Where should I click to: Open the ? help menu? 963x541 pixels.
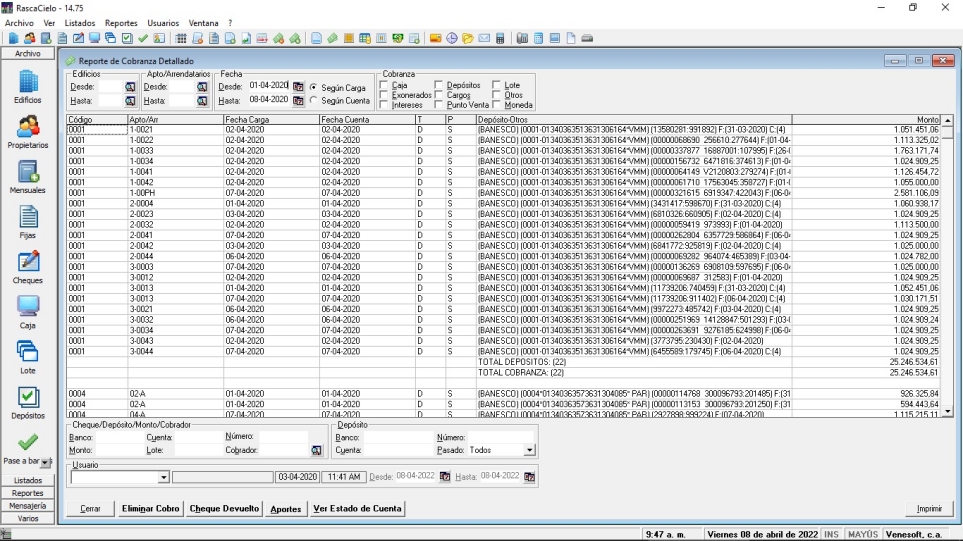pyautogui.click(x=230, y=23)
